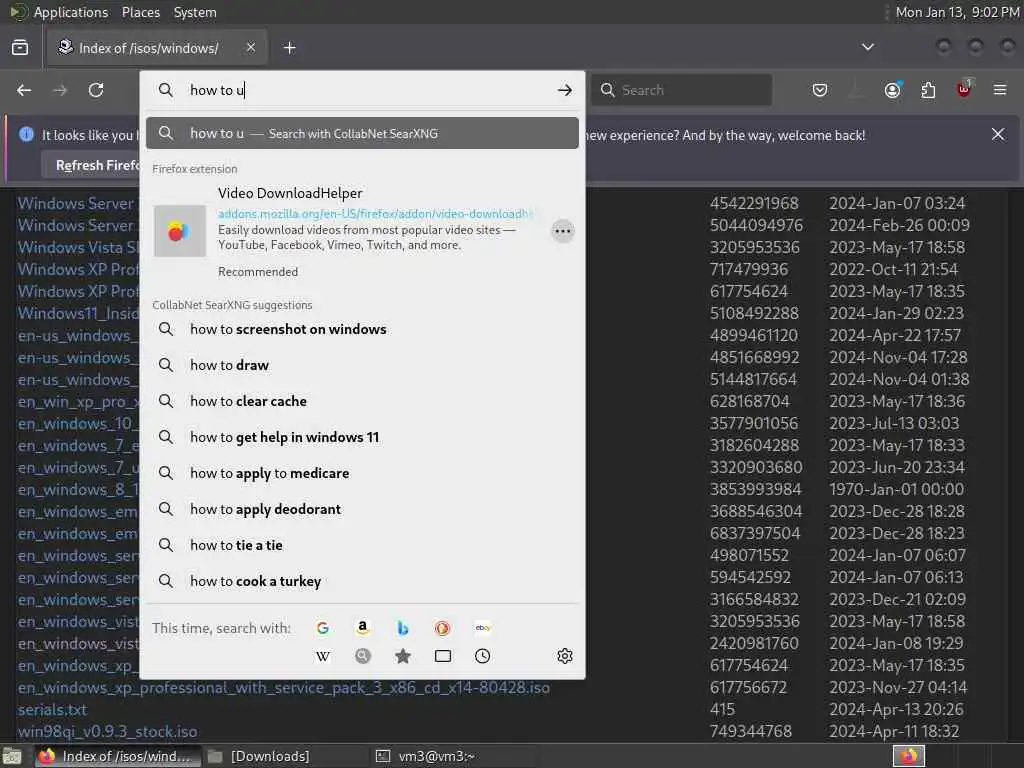Search with the magnifier search engine icon
Screen dimensions: 1024x768
[362, 656]
